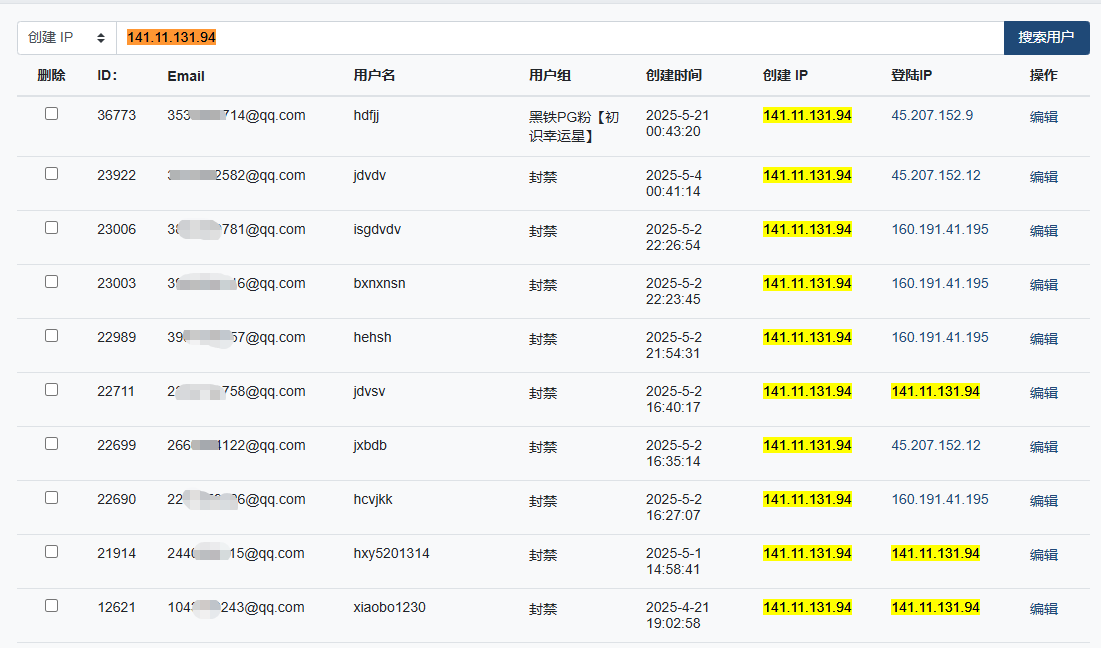The height and width of the screenshot is (648, 1101).
Task: Open 编辑 for user bxnxnsn
Action: 1043,285
